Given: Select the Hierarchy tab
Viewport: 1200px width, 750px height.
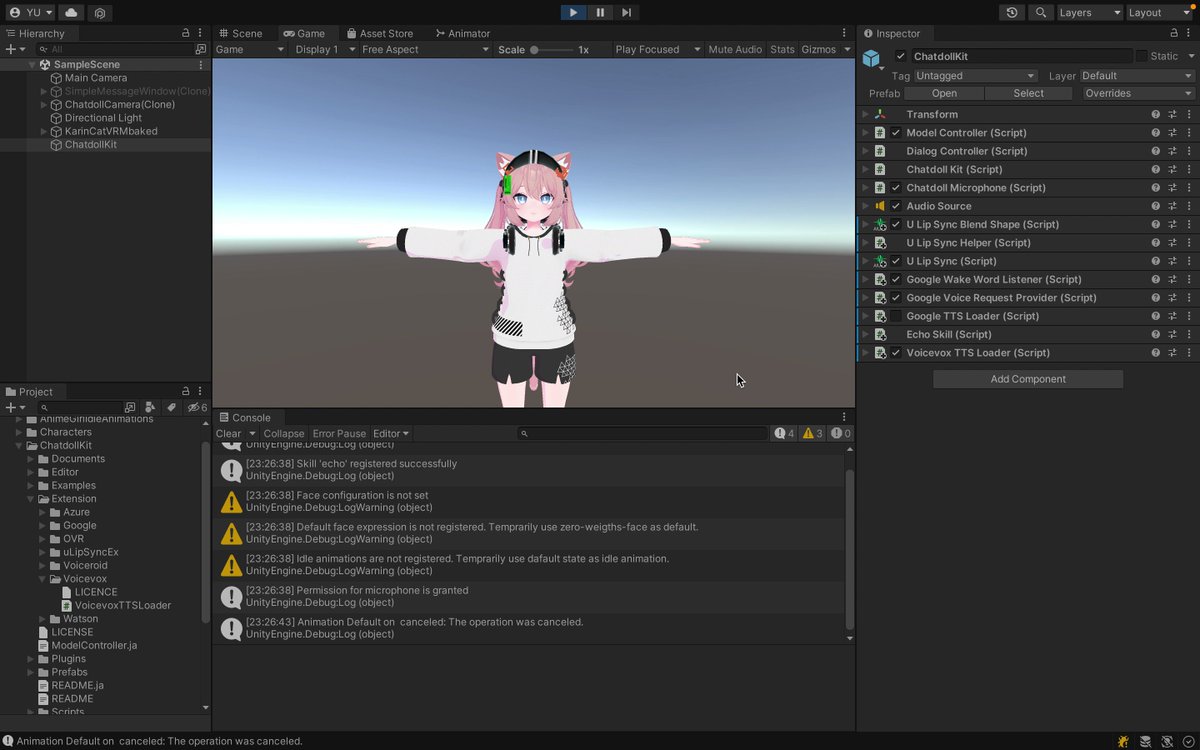Looking at the screenshot, I should pos(35,33).
